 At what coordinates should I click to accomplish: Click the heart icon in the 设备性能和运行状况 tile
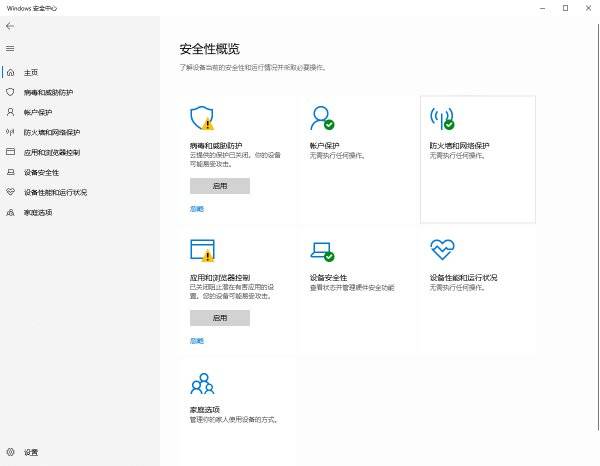441,249
